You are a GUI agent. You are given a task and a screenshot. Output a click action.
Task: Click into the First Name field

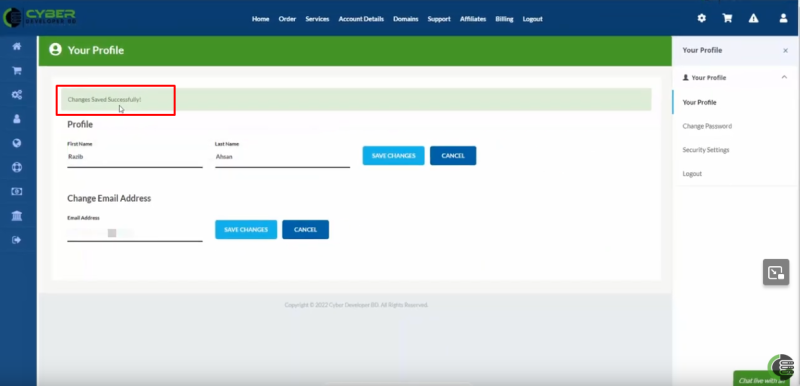click(x=135, y=158)
